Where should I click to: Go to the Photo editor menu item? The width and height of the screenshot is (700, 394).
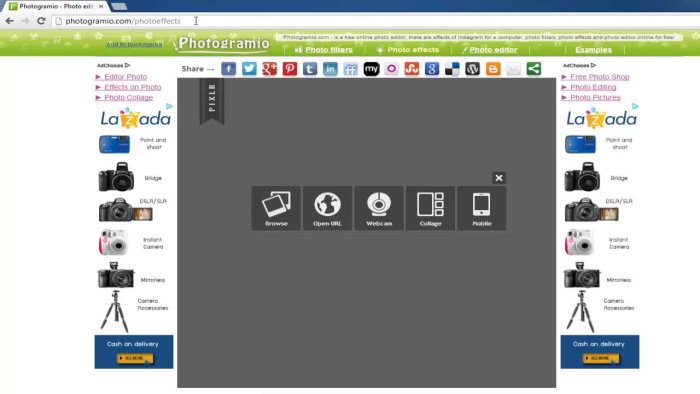pos(493,50)
